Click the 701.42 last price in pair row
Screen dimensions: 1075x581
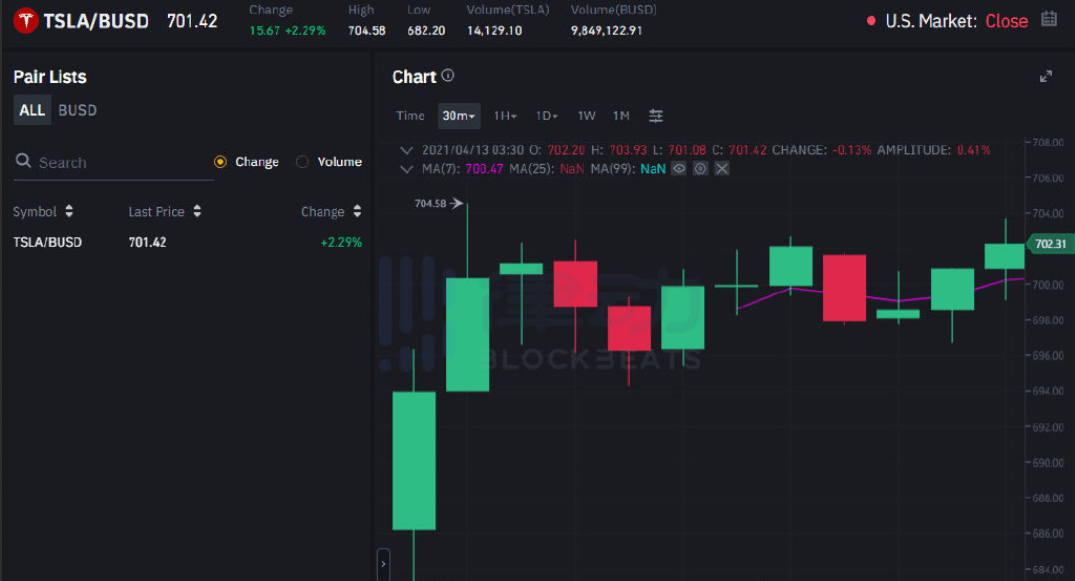click(147, 242)
